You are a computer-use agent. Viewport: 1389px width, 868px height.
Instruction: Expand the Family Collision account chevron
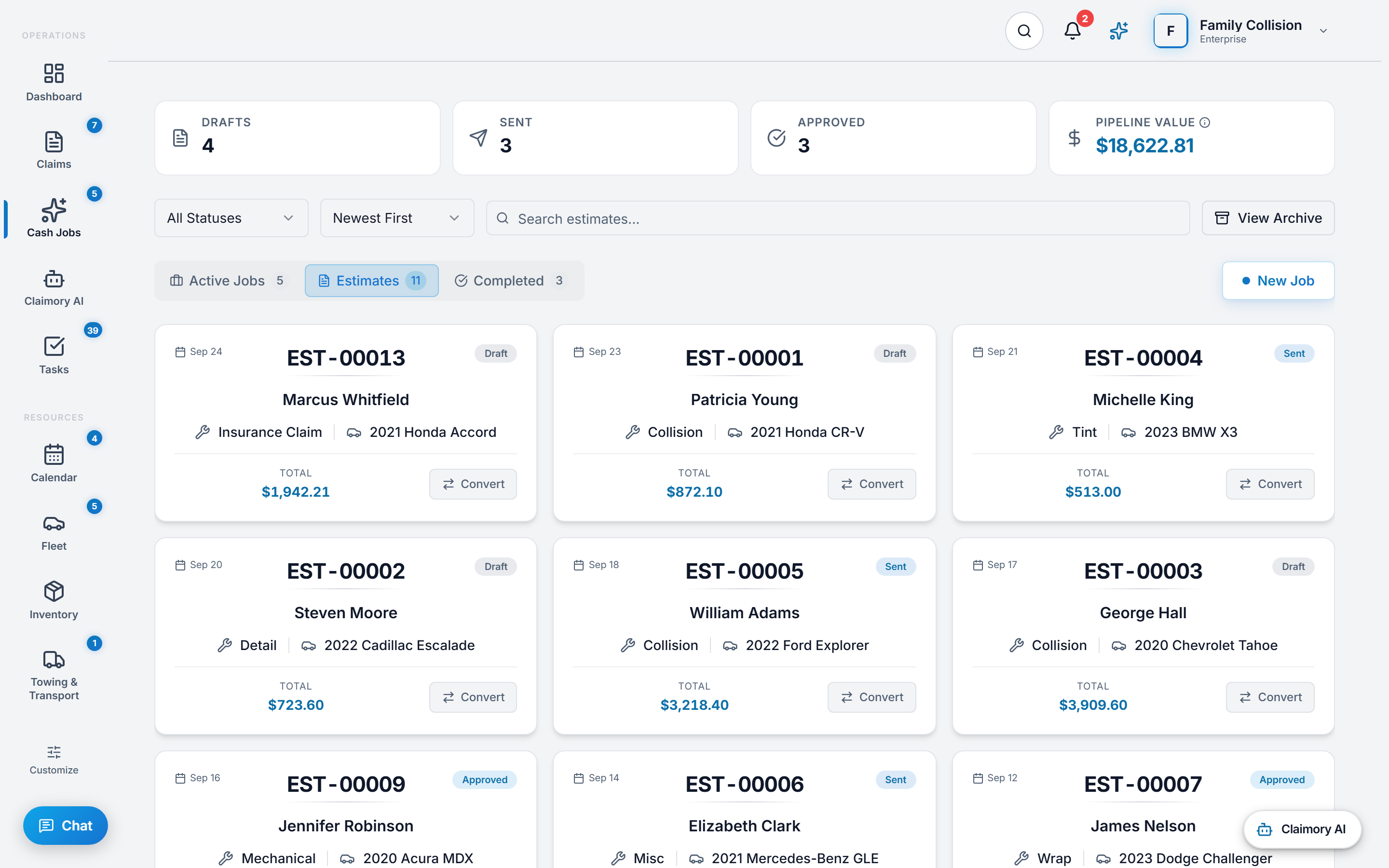point(1323,31)
